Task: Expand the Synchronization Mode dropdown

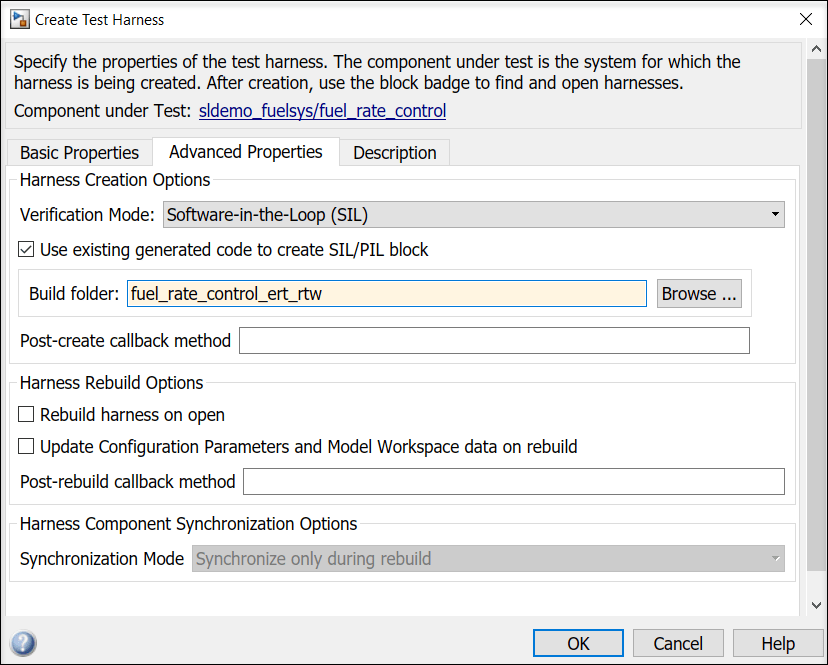Action: tap(488, 559)
